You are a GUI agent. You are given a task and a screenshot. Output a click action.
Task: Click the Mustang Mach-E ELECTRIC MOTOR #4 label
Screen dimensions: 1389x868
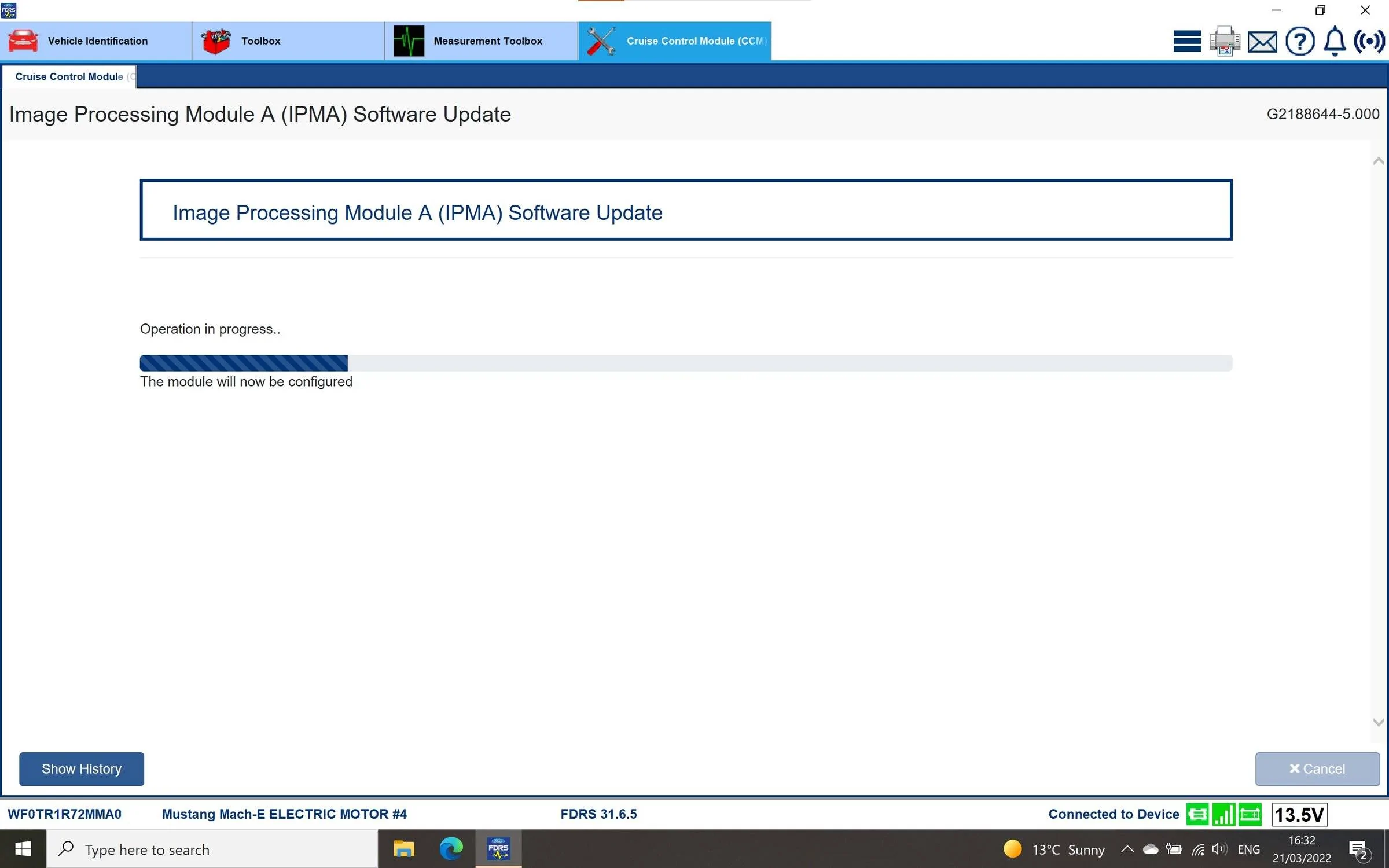(x=284, y=814)
